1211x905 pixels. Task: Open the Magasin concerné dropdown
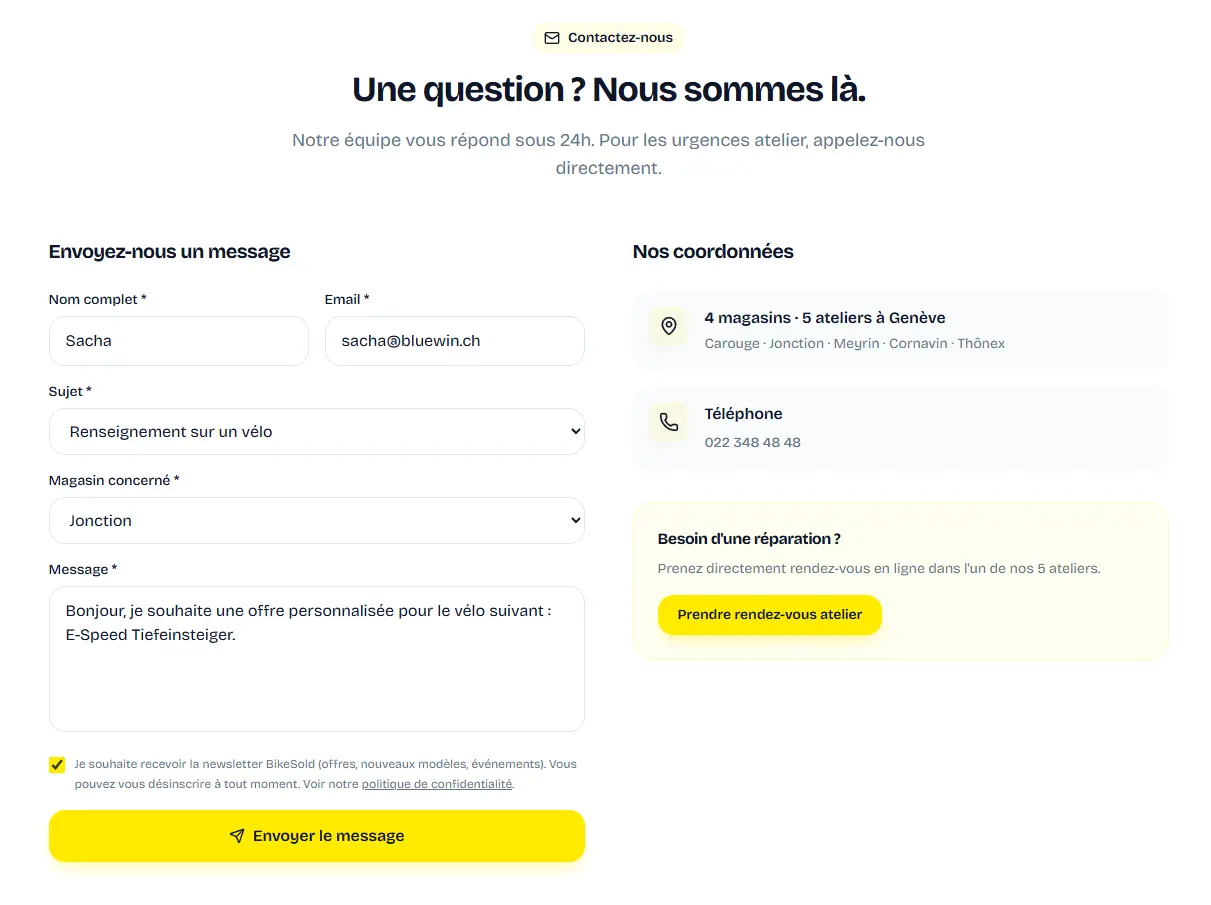click(x=317, y=521)
